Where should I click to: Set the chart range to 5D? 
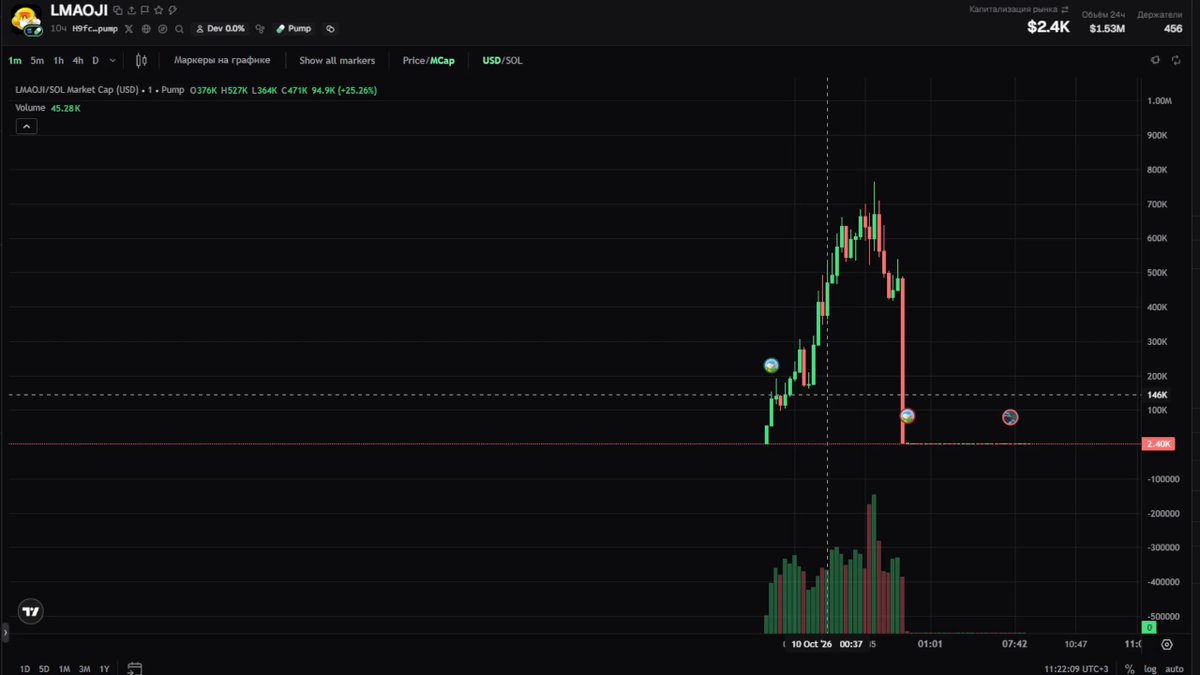[44, 668]
